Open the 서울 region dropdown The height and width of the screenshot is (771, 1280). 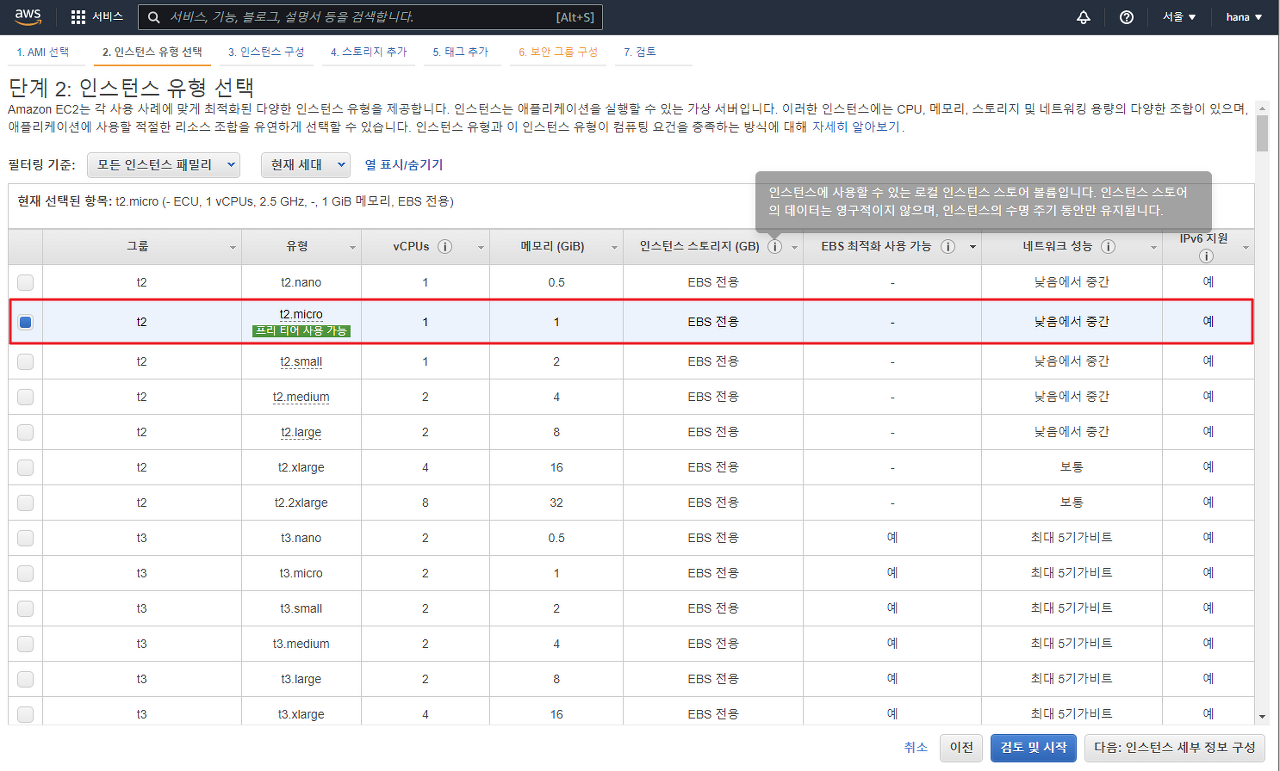click(1179, 17)
